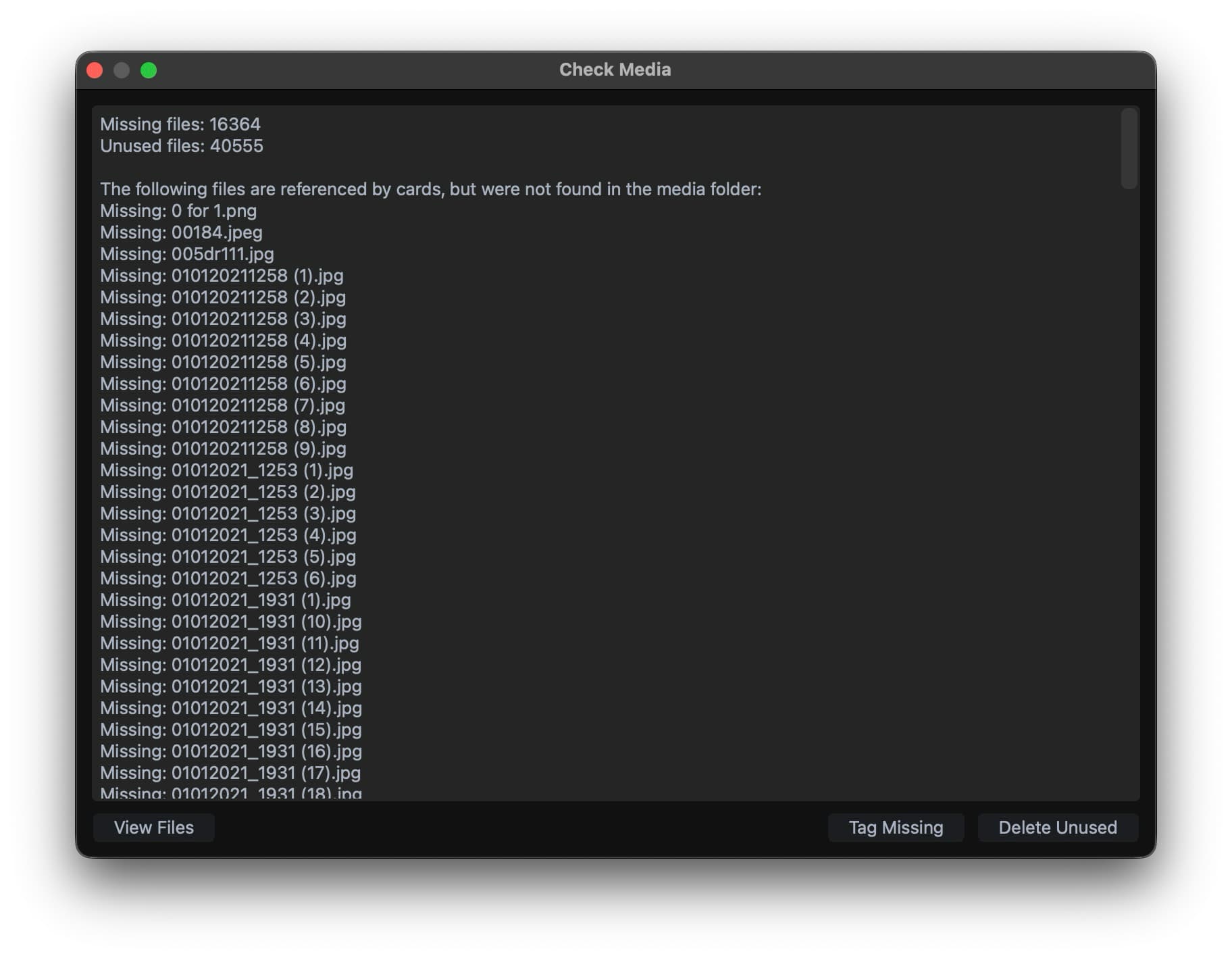Click the 'Missing: 005dr111.jpg' entry
The width and height of the screenshot is (1232, 958).
point(187,254)
